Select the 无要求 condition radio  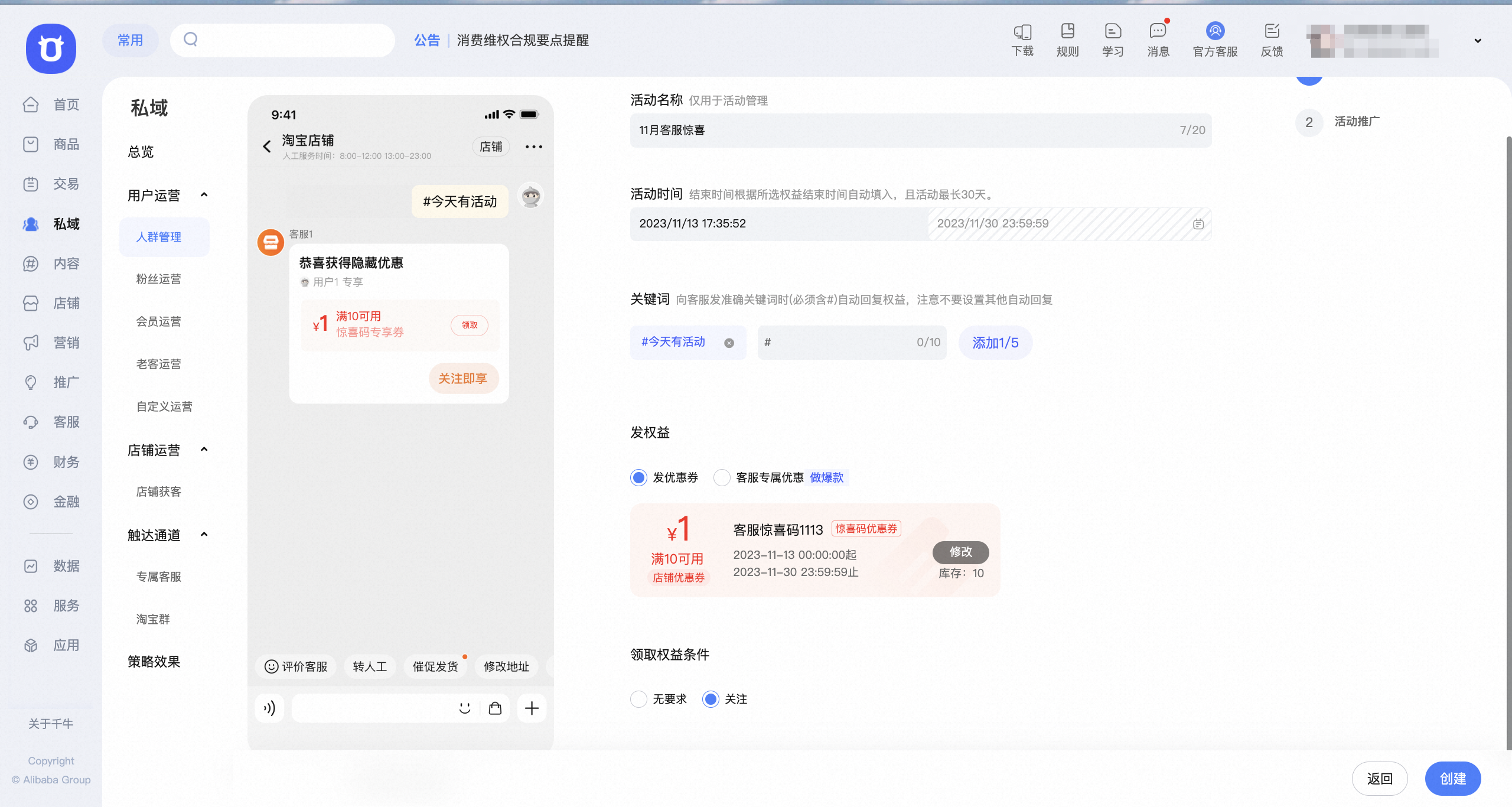(x=638, y=699)
